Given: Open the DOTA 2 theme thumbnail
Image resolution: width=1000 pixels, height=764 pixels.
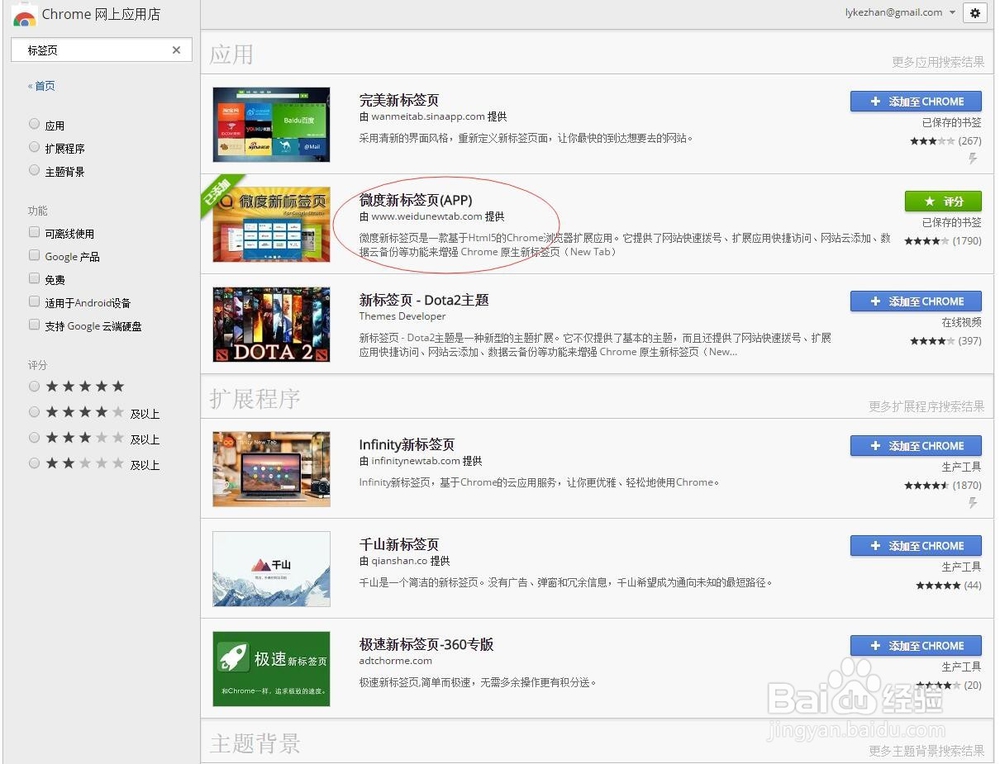Looking at the screenshot, I should pos(272,325).
